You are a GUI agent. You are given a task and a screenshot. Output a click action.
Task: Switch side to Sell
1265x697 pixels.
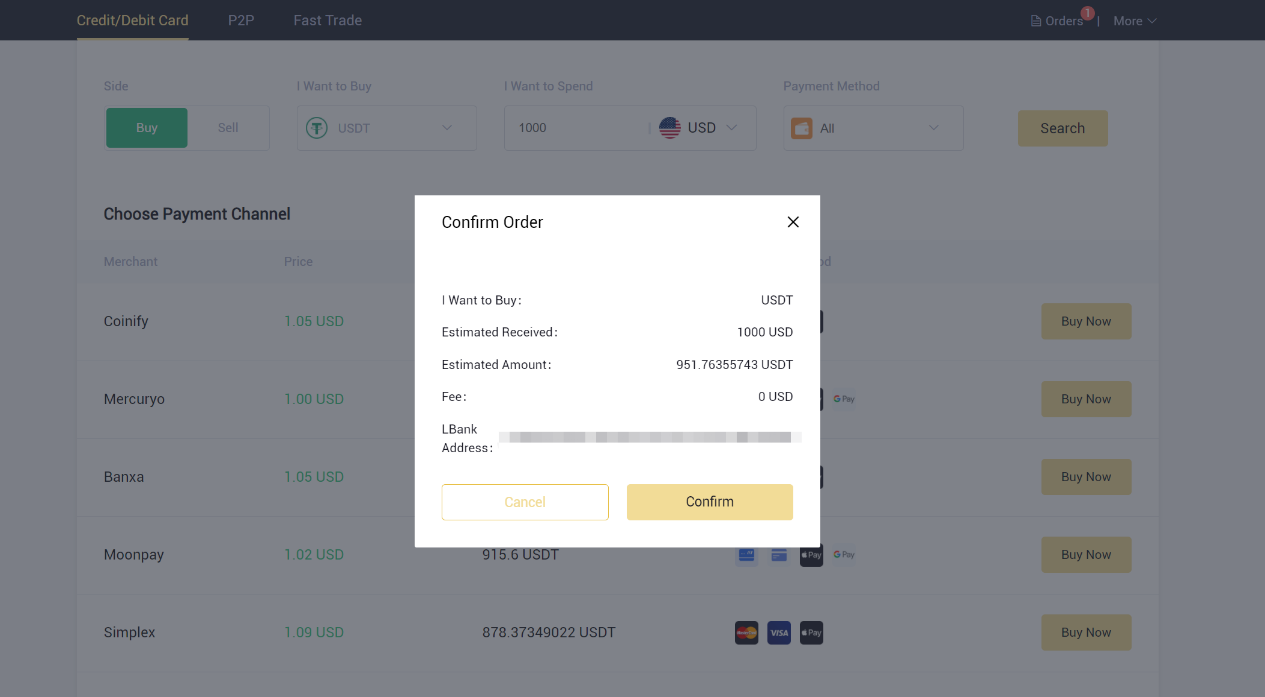(x=227, y=127)
